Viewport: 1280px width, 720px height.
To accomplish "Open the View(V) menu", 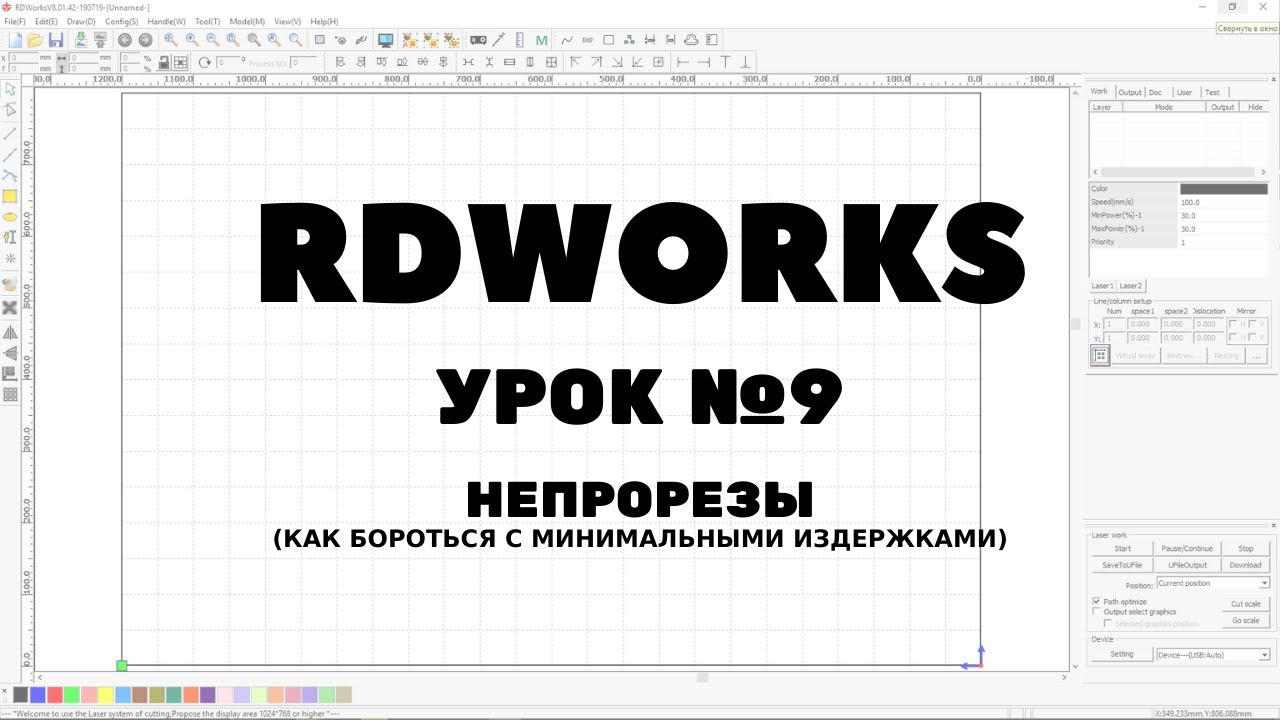I will pos(288,21).
